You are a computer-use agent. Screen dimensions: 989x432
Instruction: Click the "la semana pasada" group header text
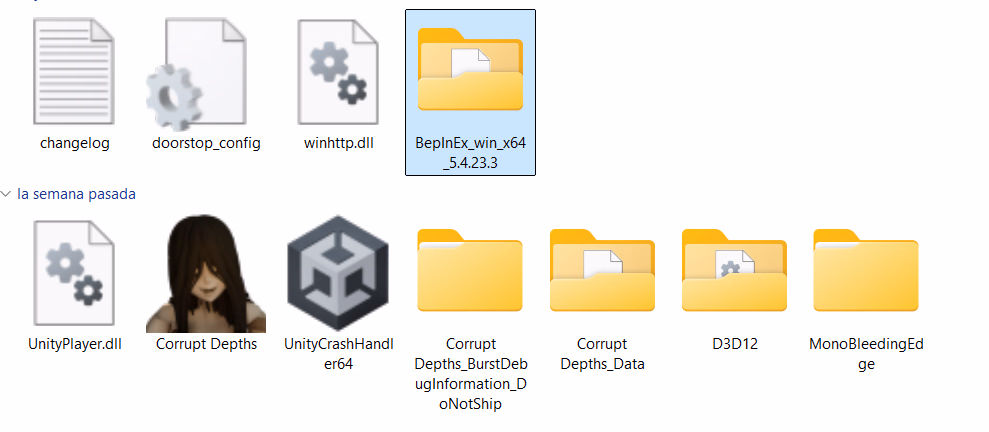(x=76, y=194)
